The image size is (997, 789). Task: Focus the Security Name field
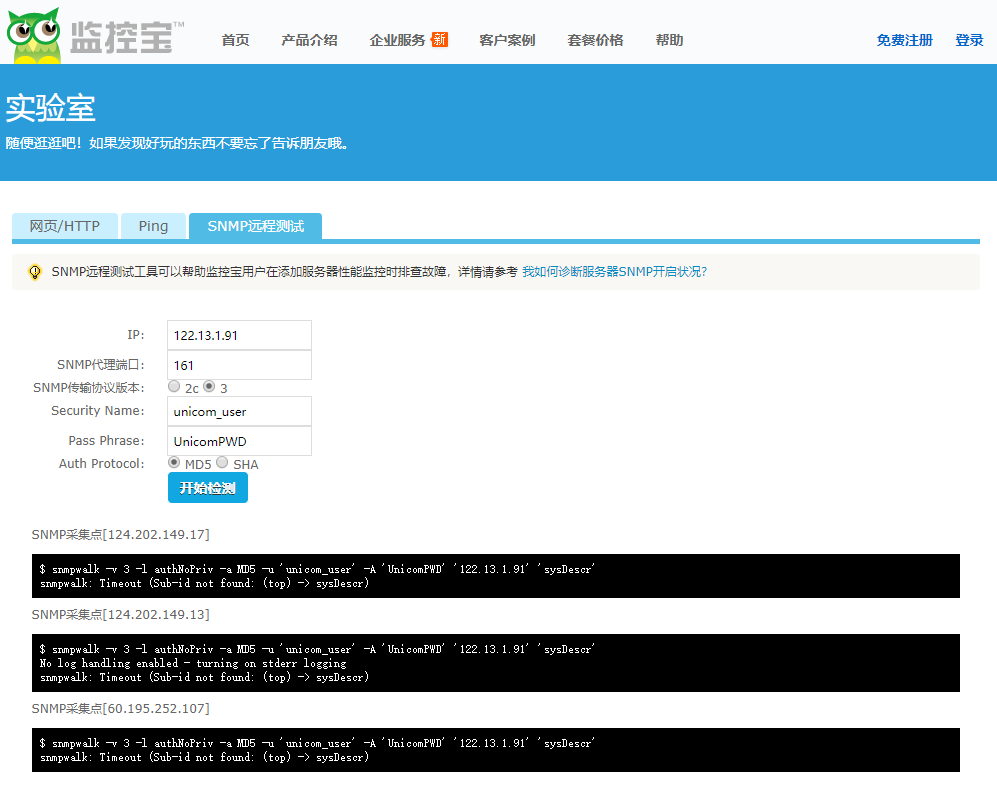pyautogui.click(x=239, y=411)
